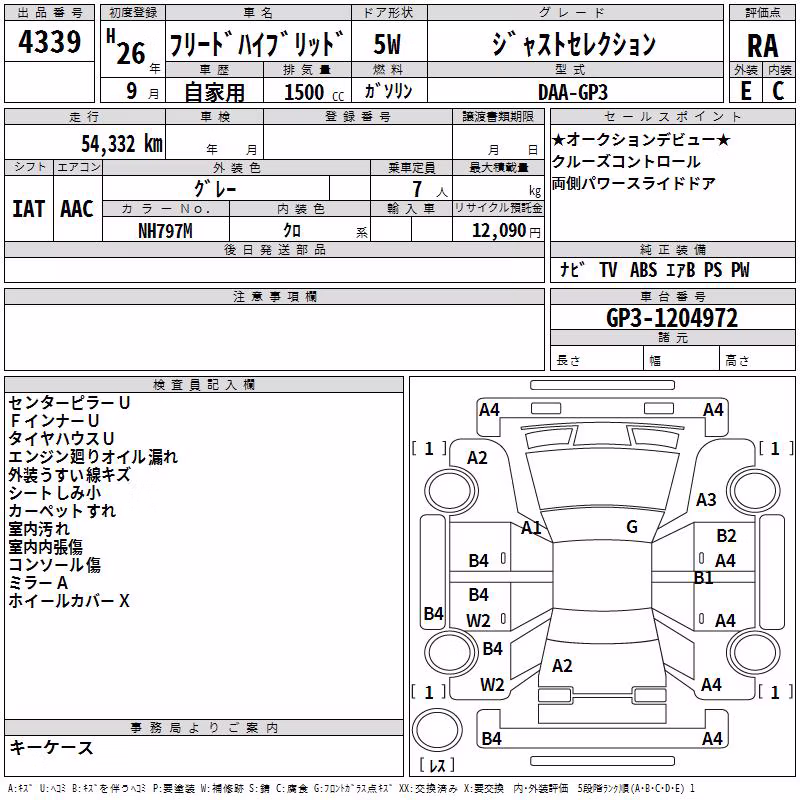
Task: Click the キーケース office notice
Action: (52, 747)
